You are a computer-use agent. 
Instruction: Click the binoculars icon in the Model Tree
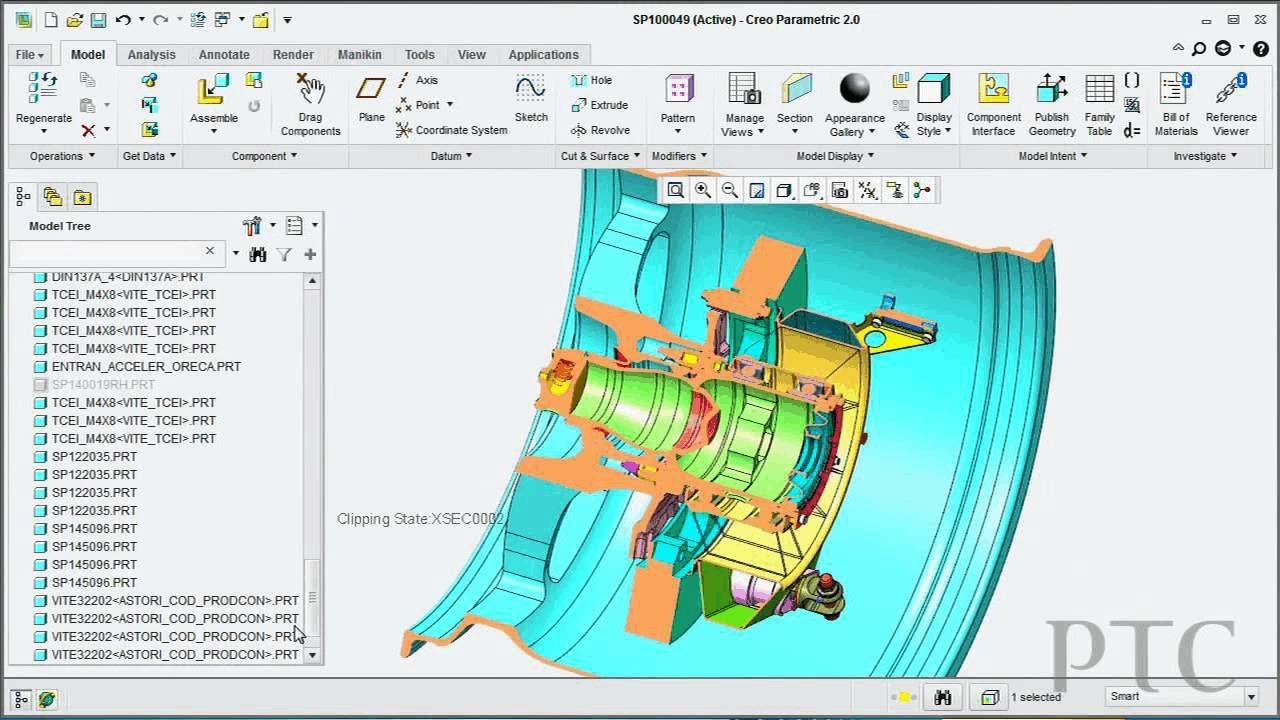(x=258, y=255)
